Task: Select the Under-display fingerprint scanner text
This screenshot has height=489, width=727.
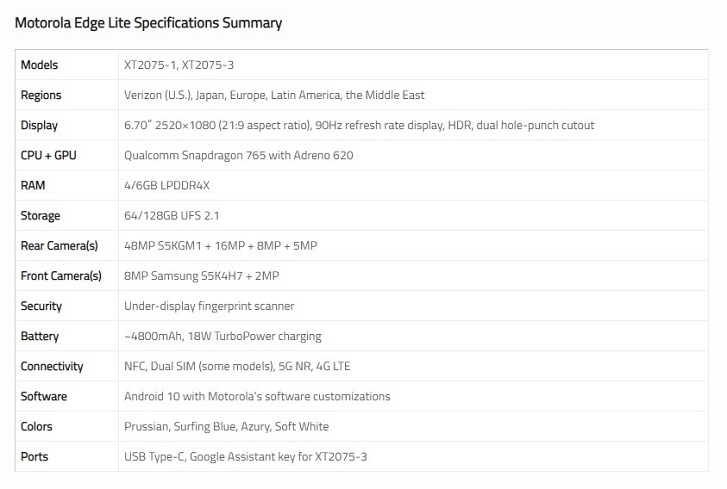Action: 209,306
